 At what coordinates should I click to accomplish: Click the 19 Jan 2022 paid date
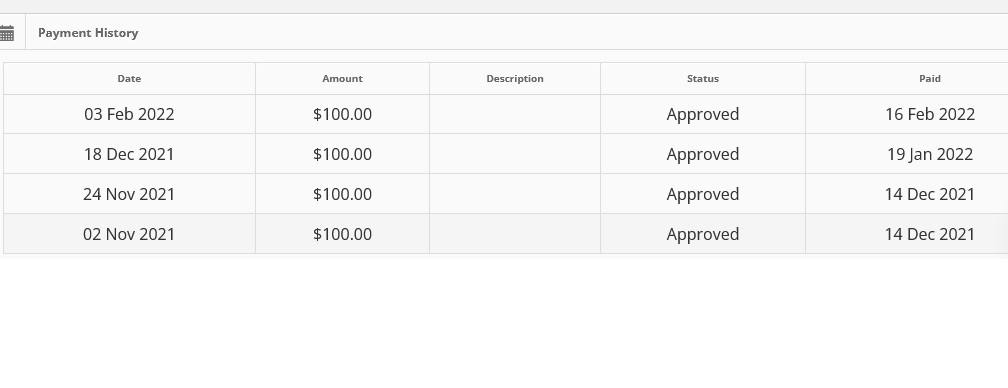(x=930, y=154)
